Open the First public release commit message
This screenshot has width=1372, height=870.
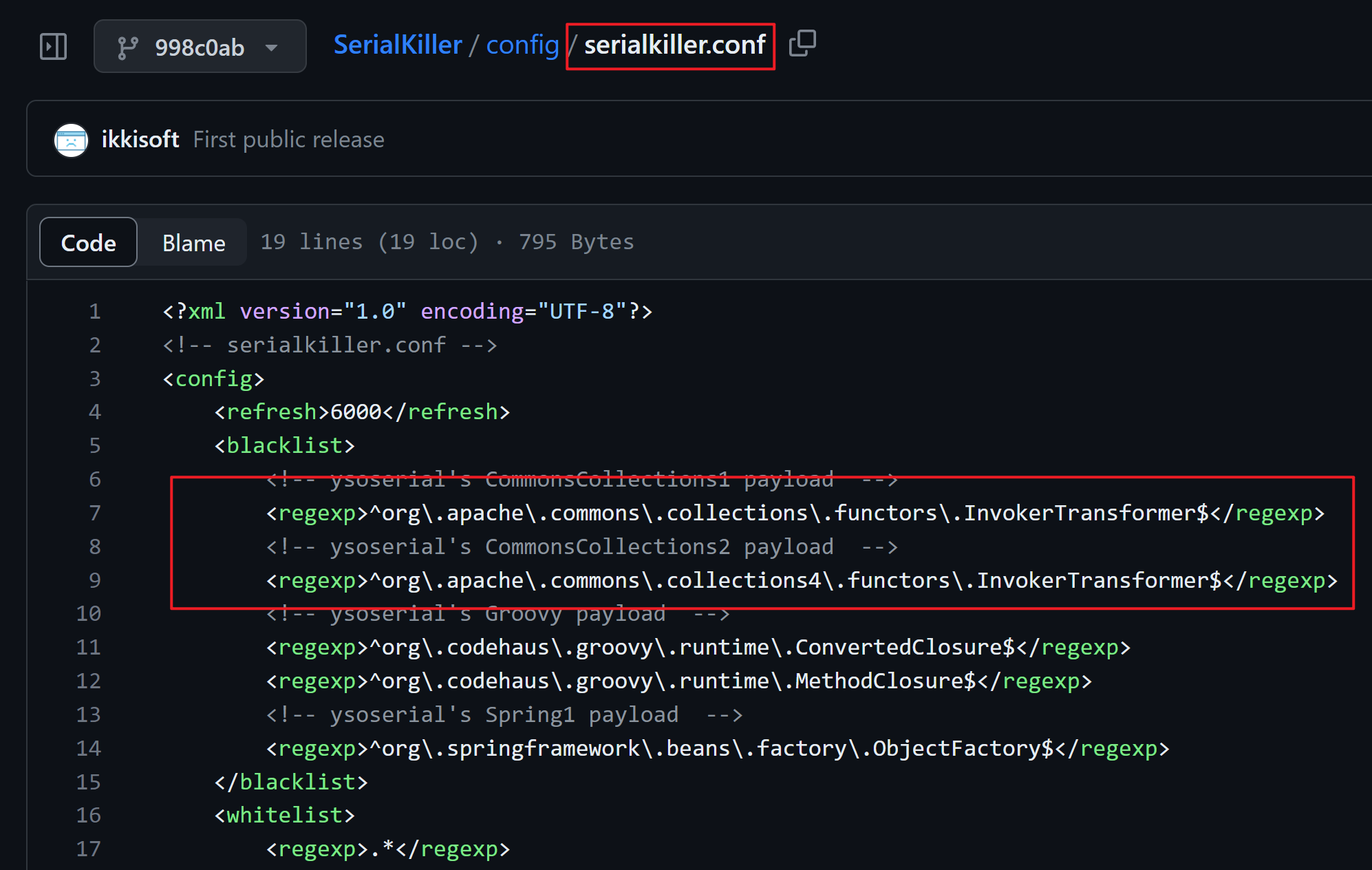pyautogui.click(x=288, y=140)
